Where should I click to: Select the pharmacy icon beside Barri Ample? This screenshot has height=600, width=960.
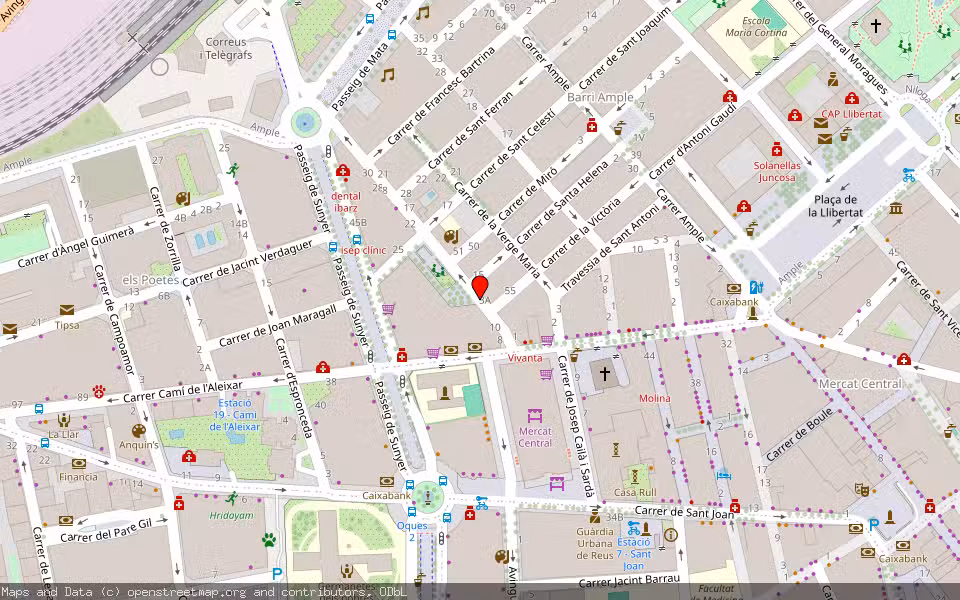click(591, 126)
